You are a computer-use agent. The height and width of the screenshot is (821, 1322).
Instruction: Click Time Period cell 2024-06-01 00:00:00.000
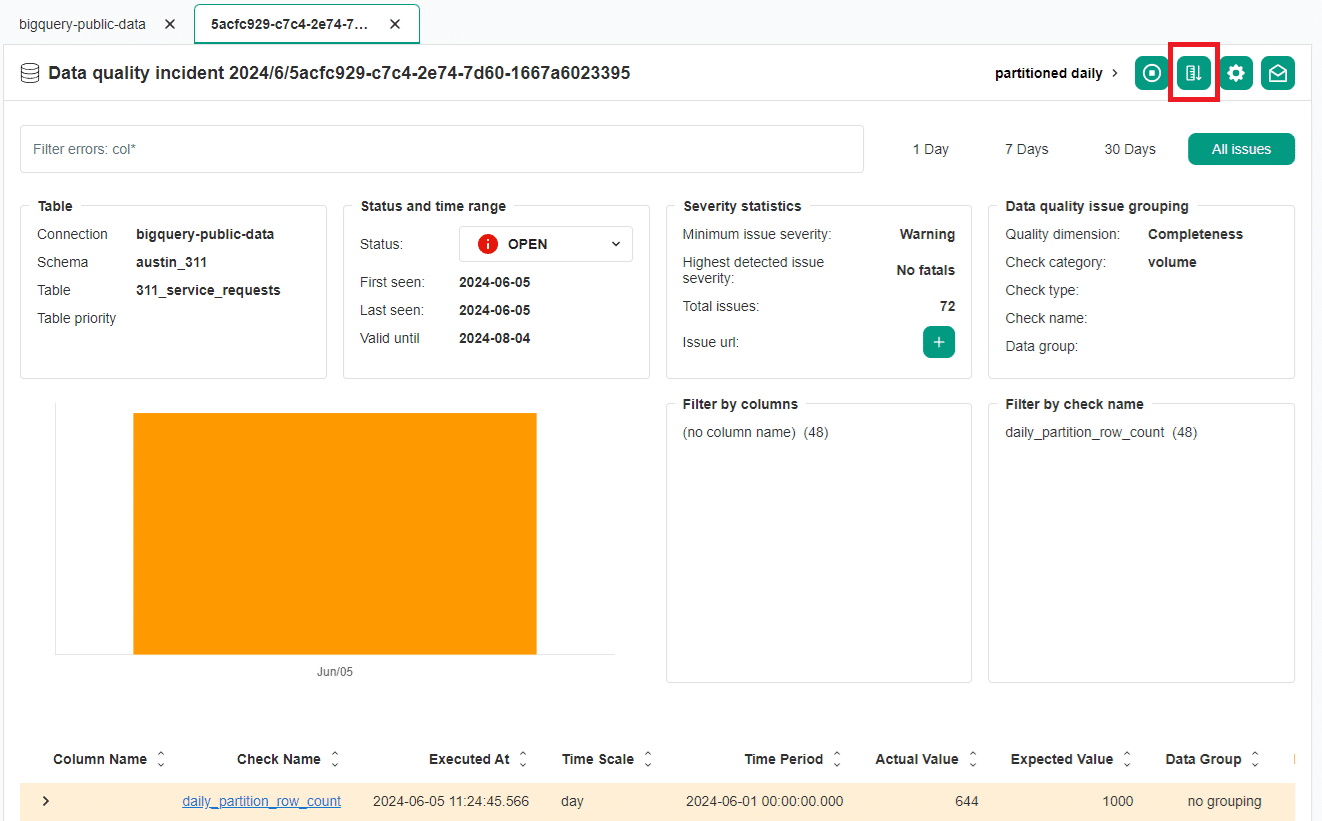point(764,801)
